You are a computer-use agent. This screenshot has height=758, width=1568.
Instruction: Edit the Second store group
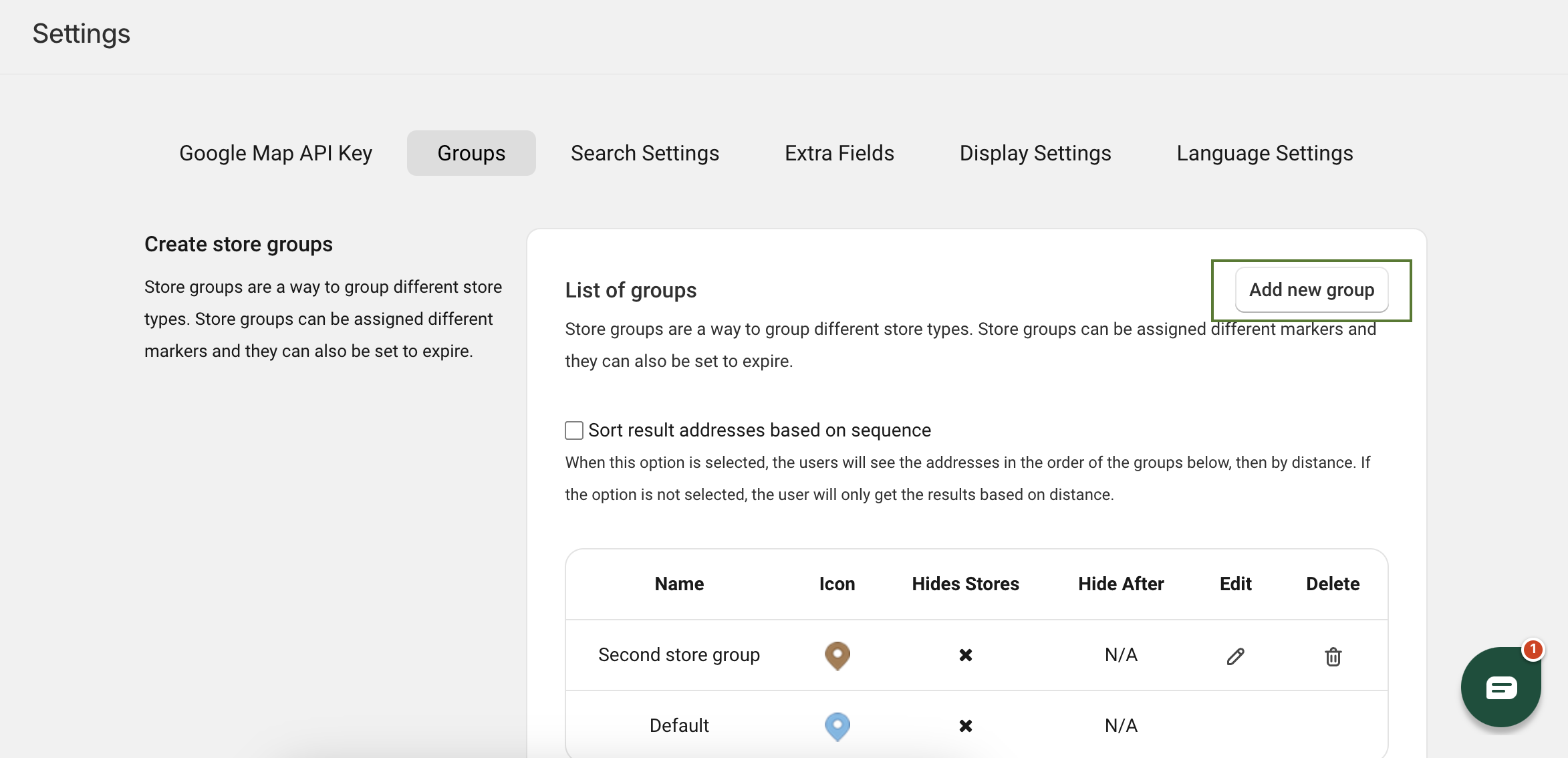[1235, 656]
